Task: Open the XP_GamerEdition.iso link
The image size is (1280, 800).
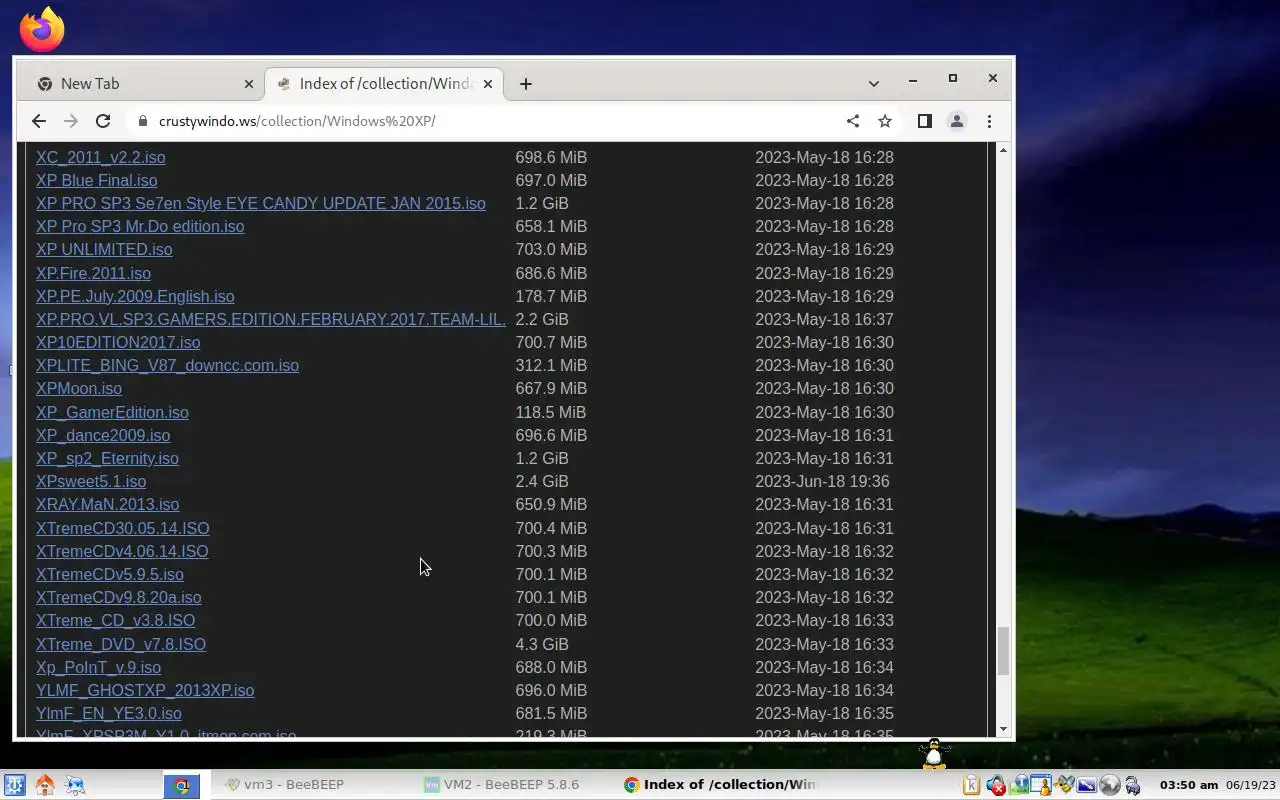Action: point(112,412)
